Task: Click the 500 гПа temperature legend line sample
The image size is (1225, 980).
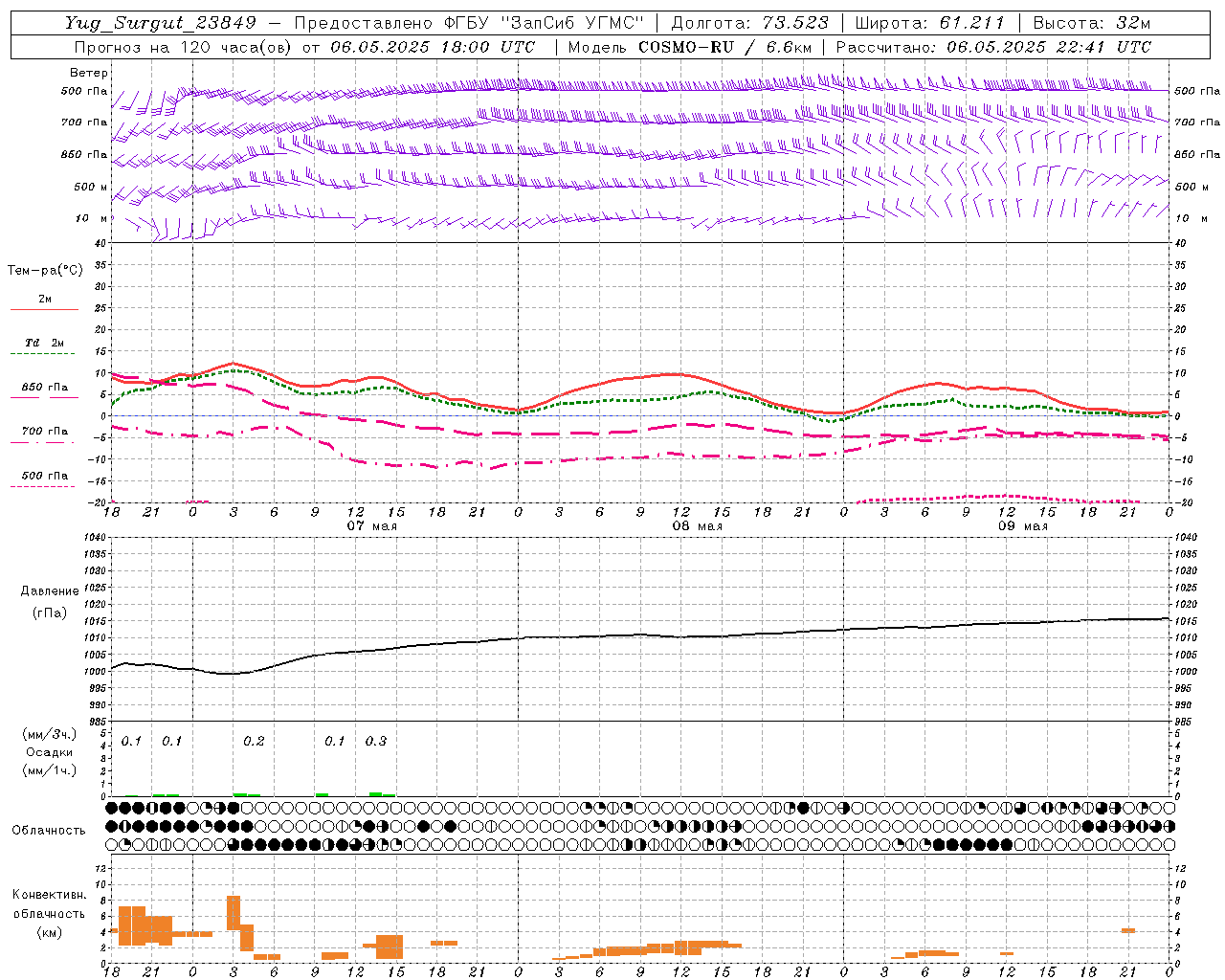Action: (42, 487)
